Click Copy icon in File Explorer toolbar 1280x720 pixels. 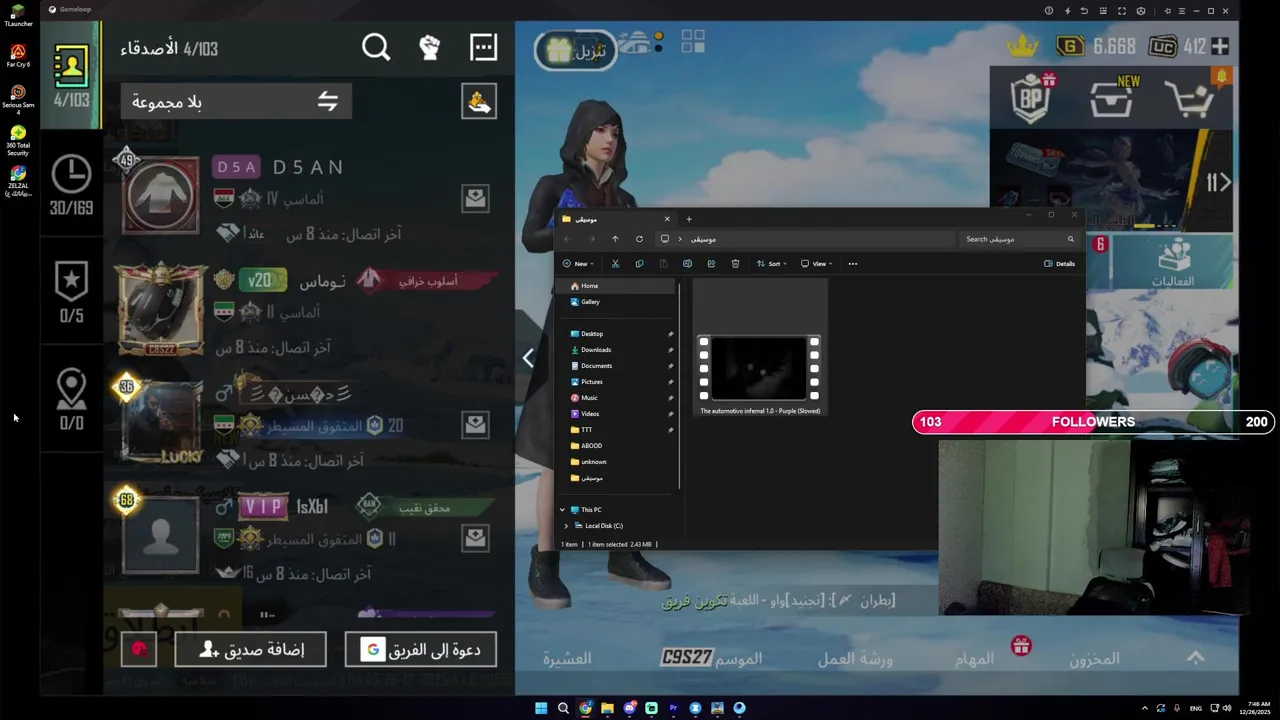coord(639,264)
